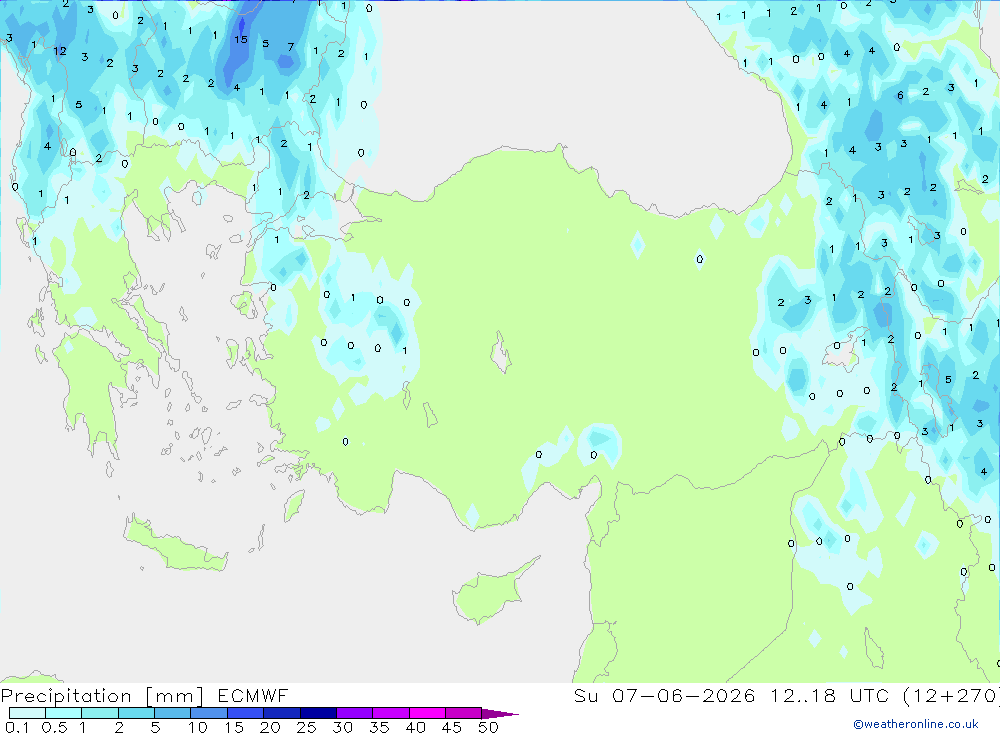Click the legend label '0.5'

[54, 727]
